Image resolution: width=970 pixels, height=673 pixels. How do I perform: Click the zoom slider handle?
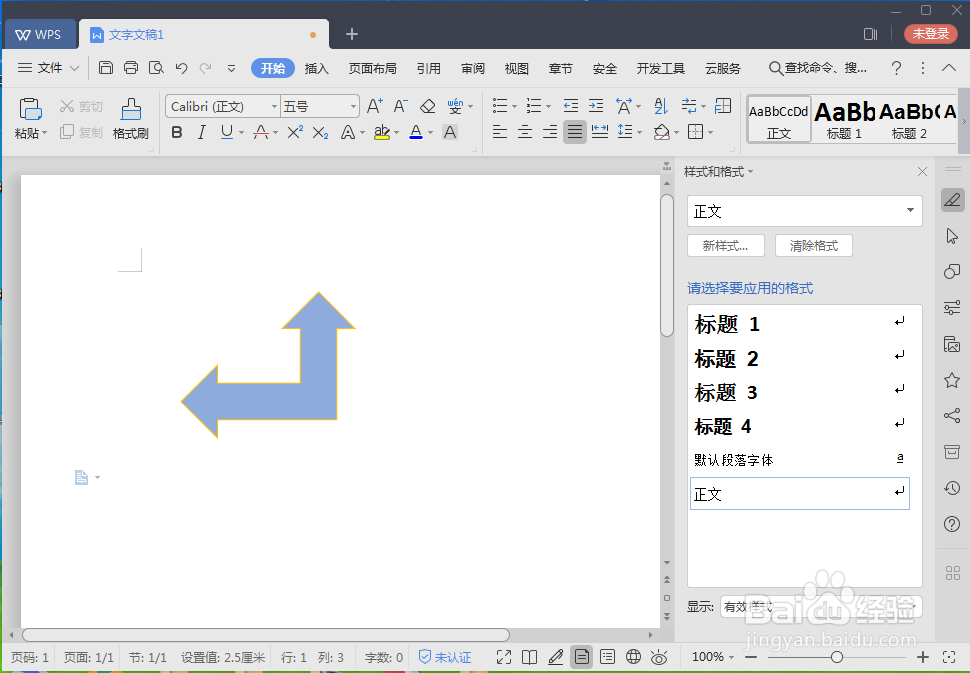tap(836, 657)
